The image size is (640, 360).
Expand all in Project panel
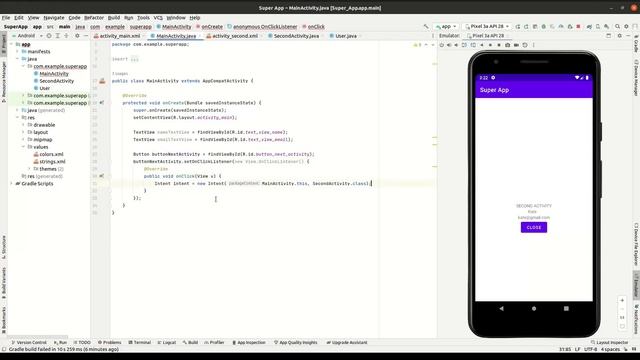click(x=58, y=36)
